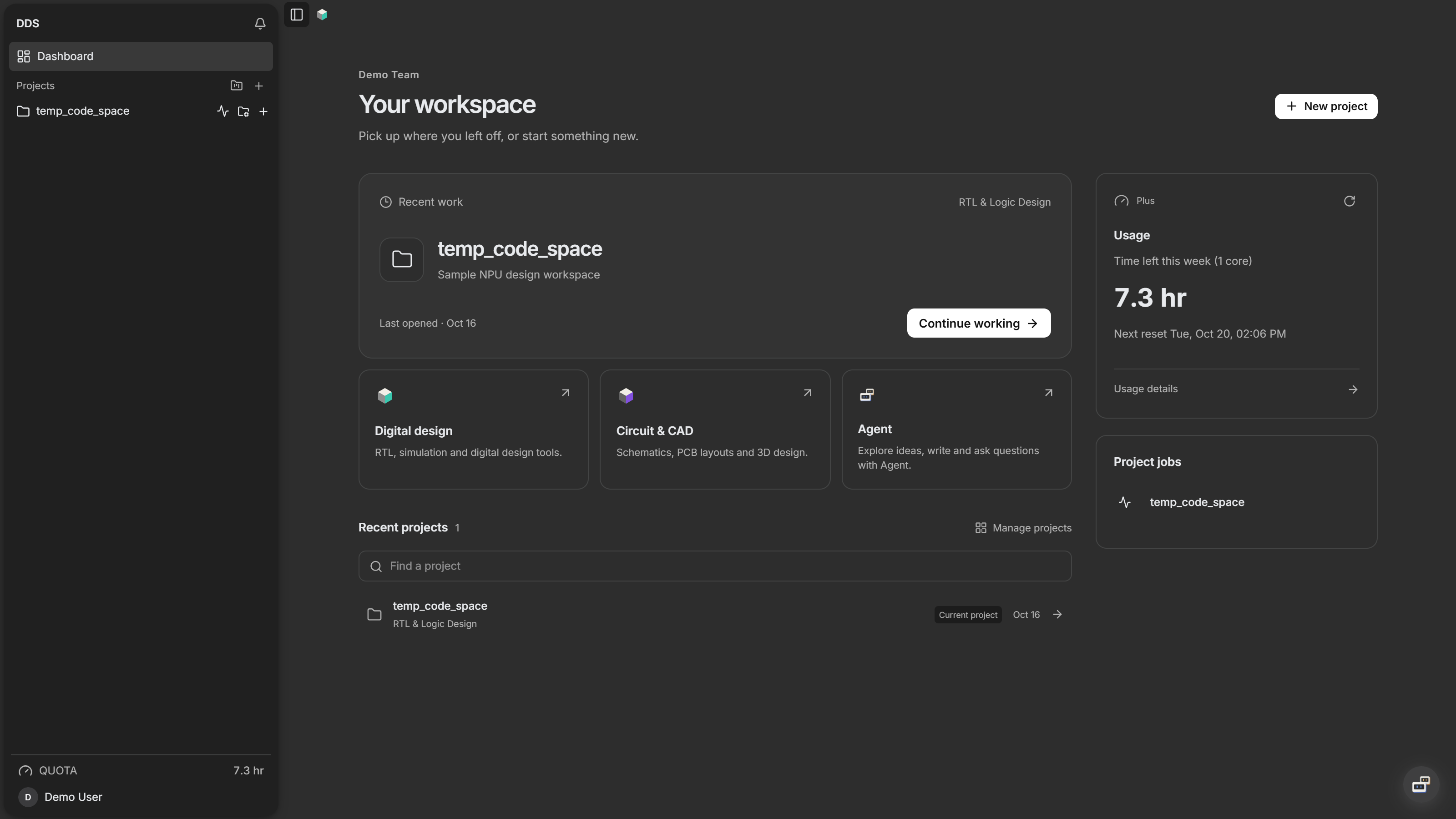Click the RTL & Logic Design tag in Recent work
The height and width of the screenshot is (819, 1456).
[1004, 202]
